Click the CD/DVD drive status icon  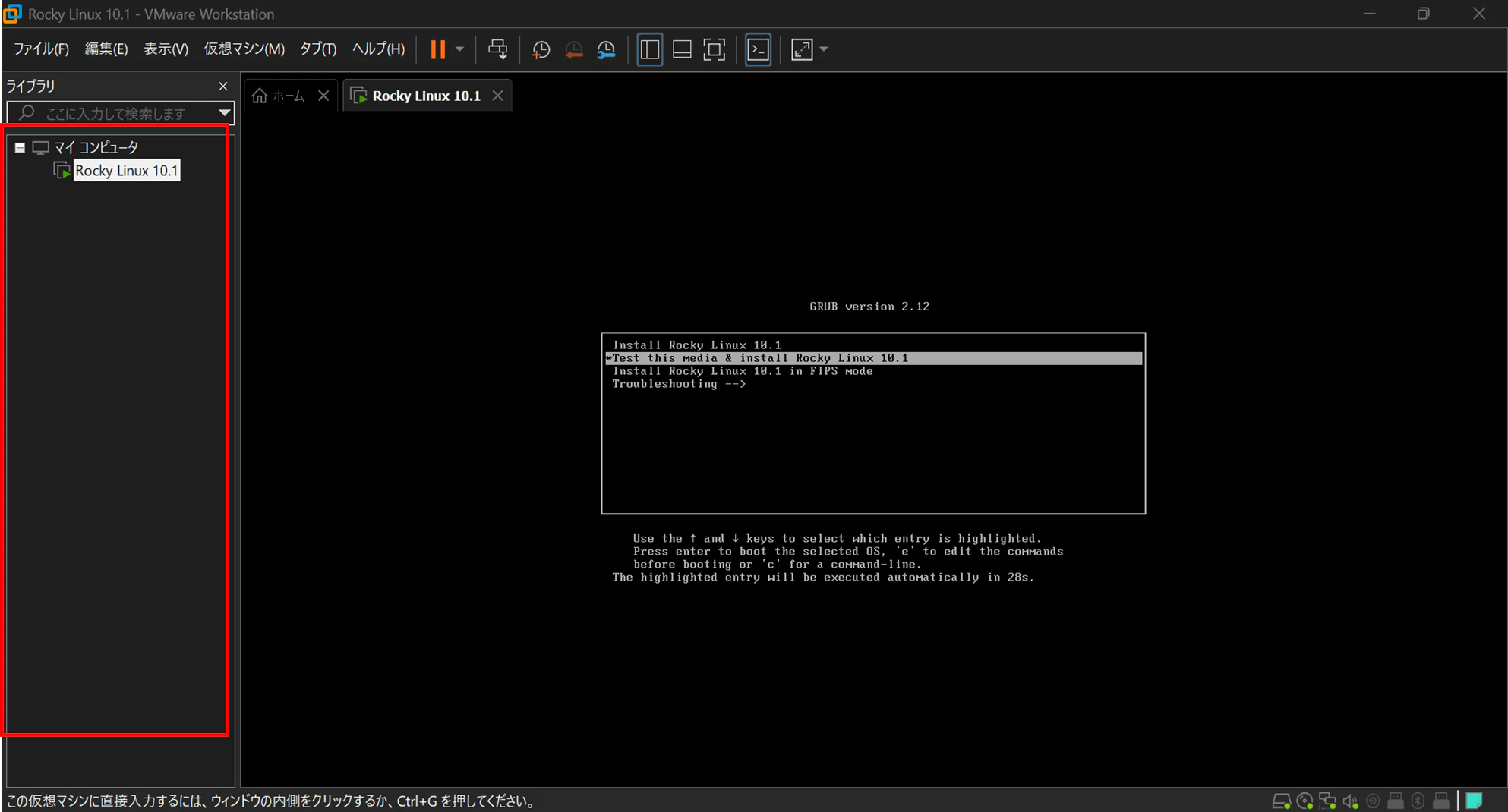1305,801
